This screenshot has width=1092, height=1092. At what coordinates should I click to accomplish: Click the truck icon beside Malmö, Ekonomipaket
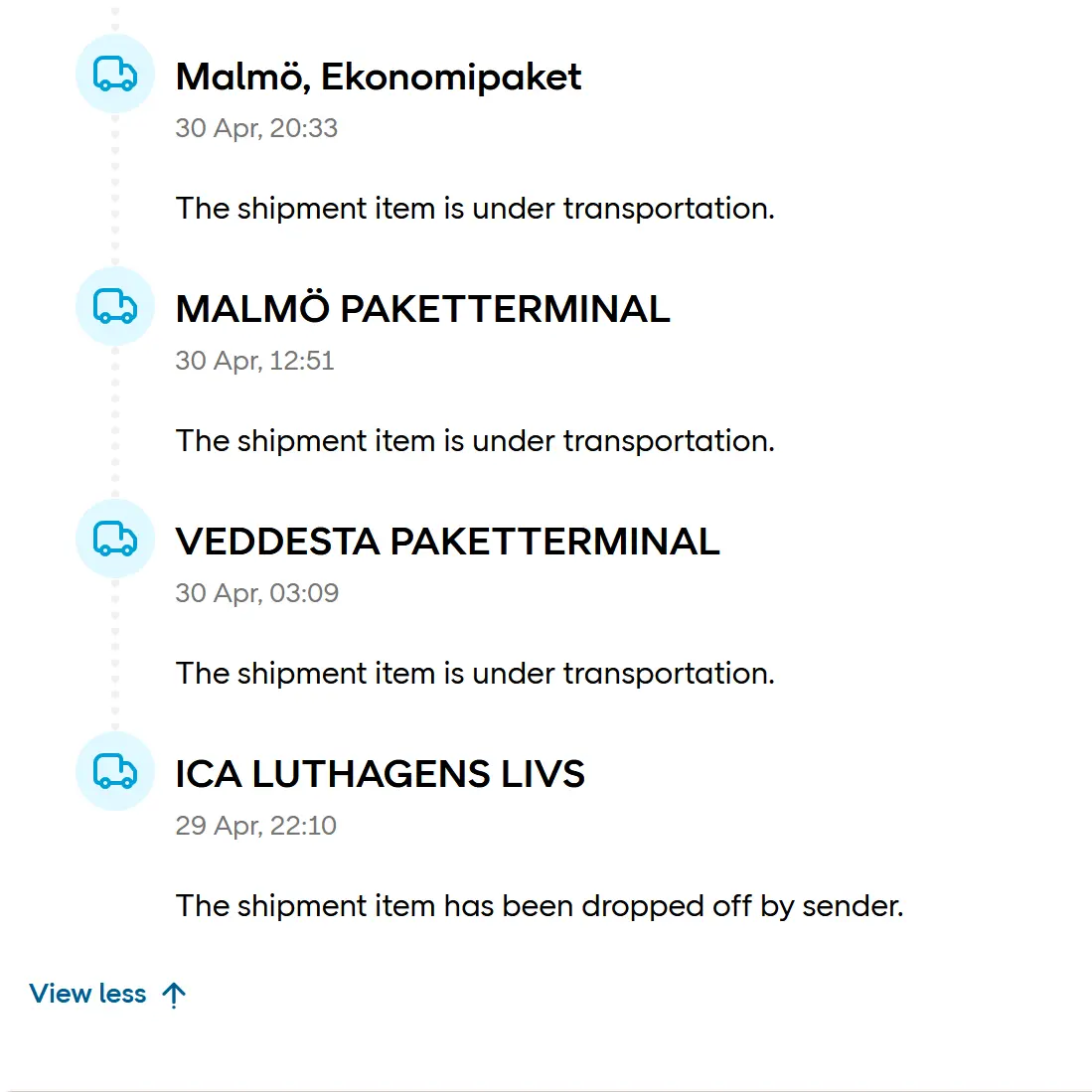115,75
